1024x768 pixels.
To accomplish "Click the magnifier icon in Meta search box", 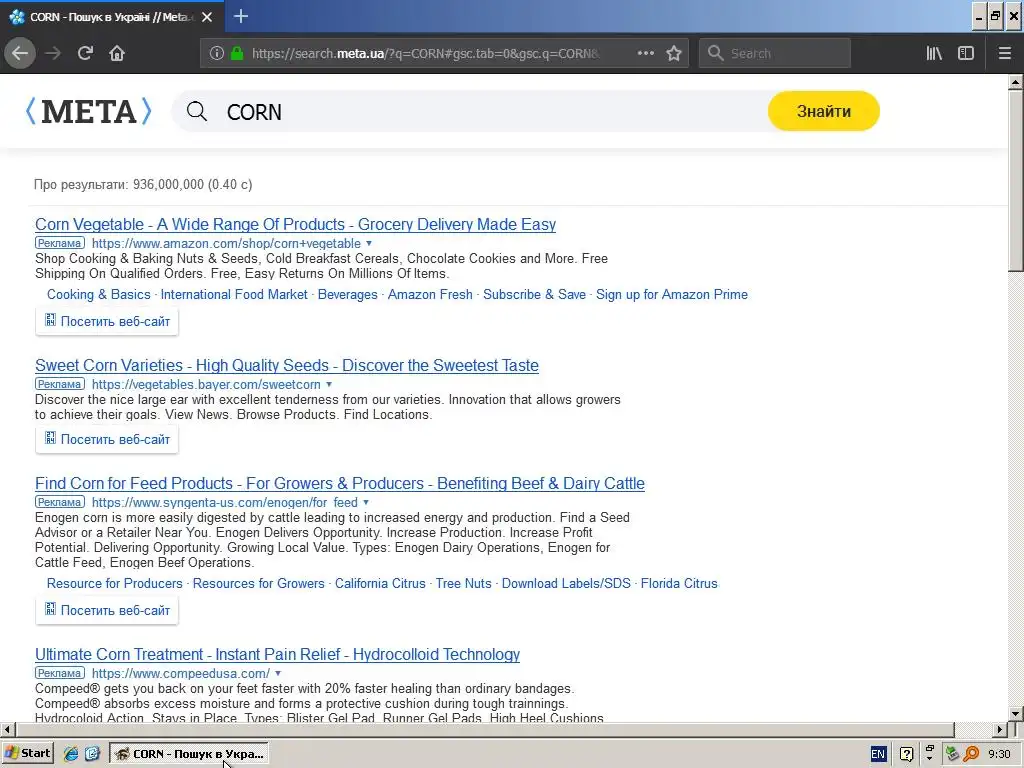I will 197,112.
